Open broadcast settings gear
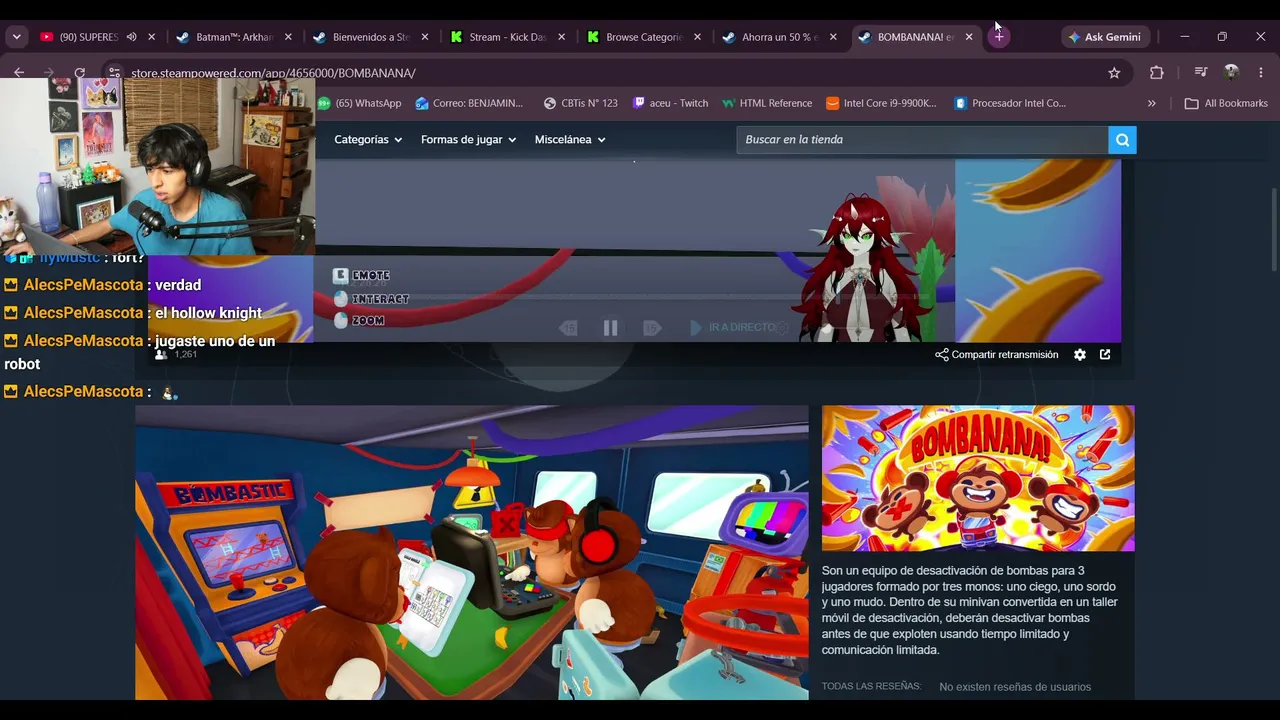The width and height of the screenshot is (1280, 720). tap(1080, 355)
